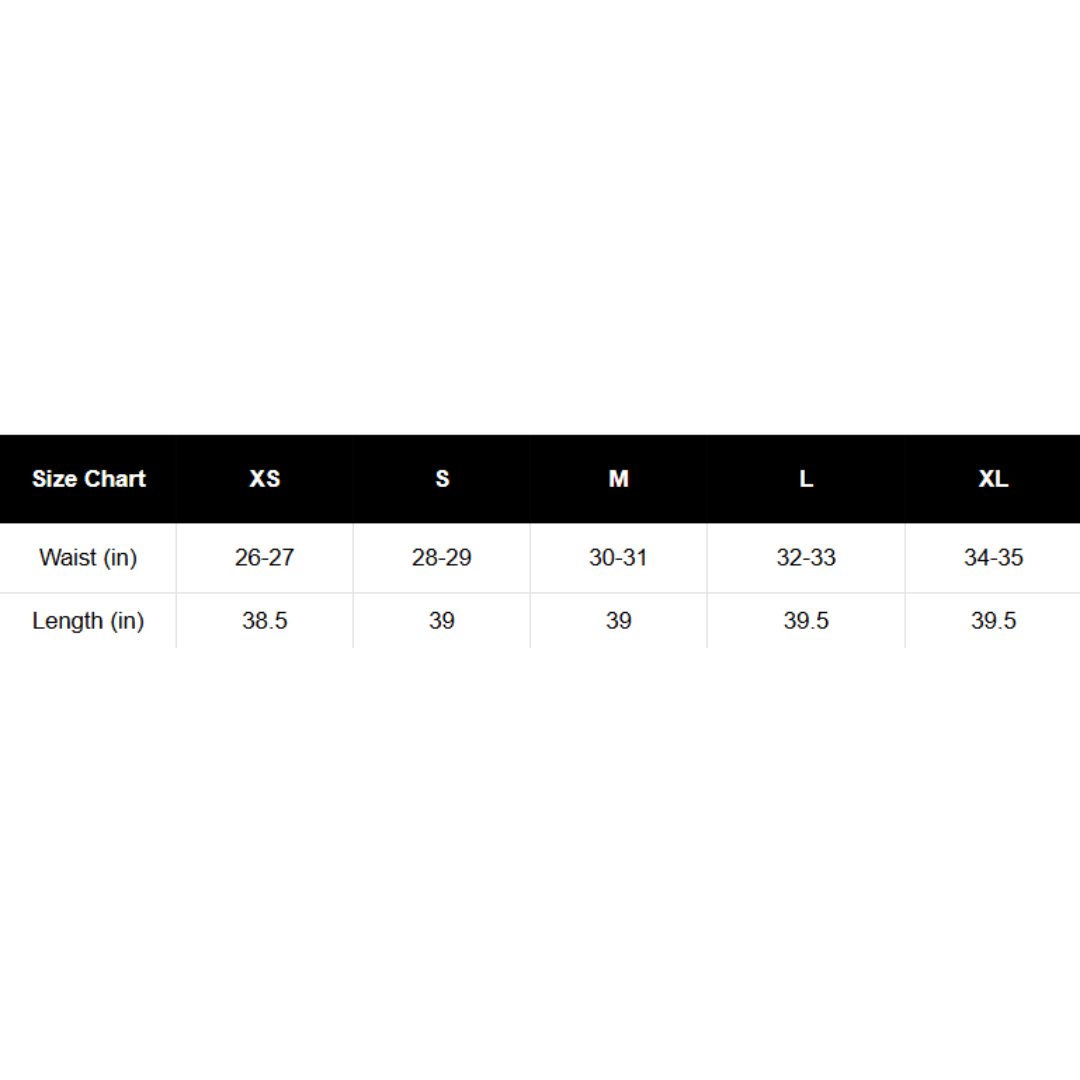Select the 38.5 length value

[265, 621]
